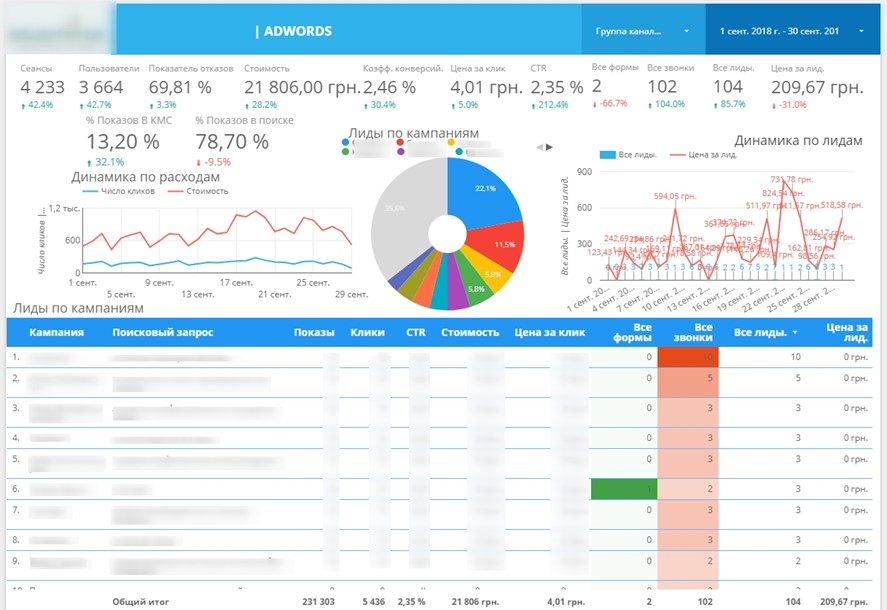Open the Группа канал... filter dropdown
The image size is (887, 610).
(643, 31)
